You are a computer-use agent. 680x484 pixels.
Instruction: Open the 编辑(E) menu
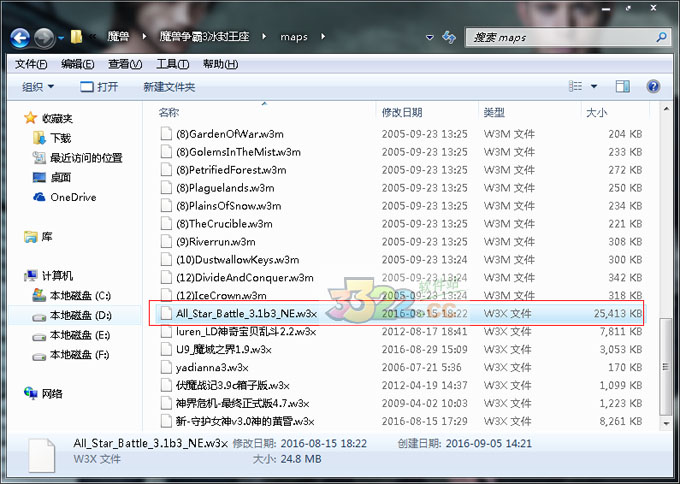77,64
